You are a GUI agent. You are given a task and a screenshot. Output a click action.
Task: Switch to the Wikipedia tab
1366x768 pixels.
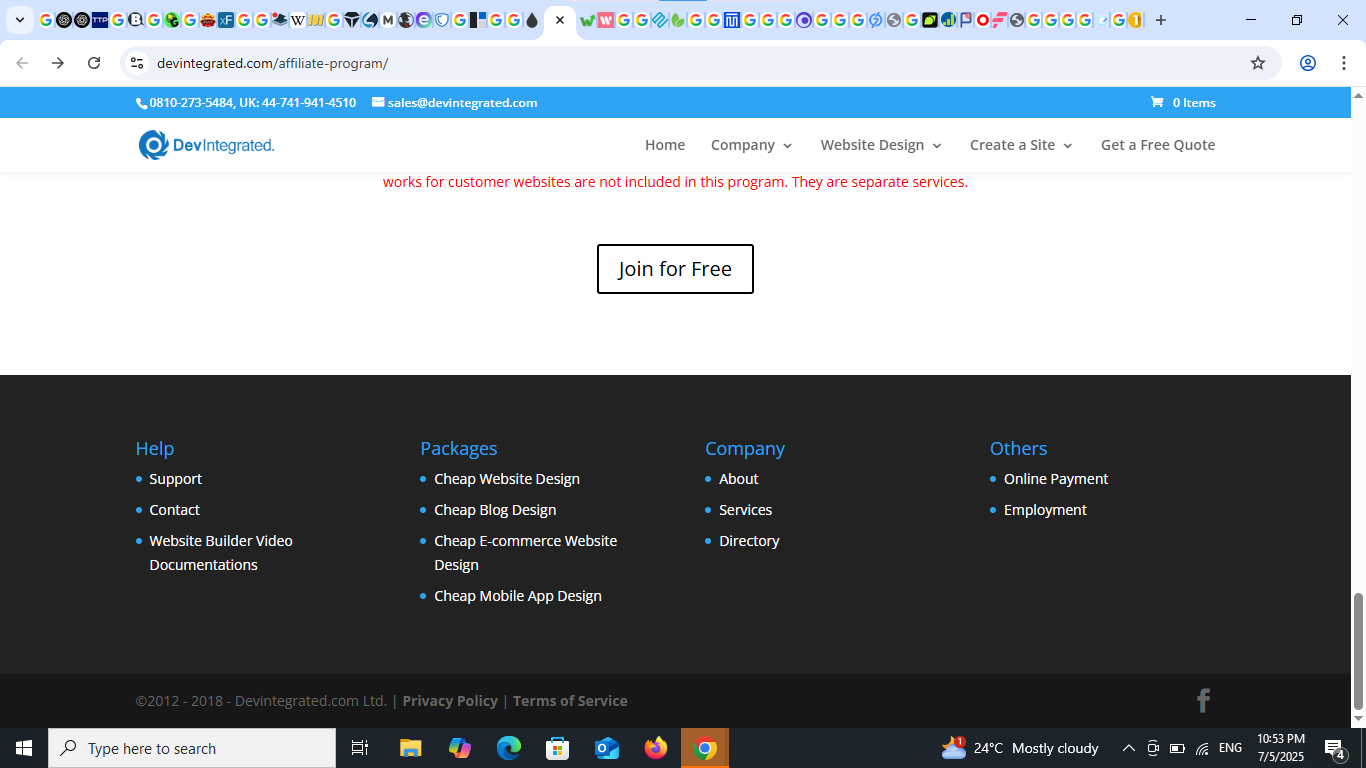tap(297, 20)
